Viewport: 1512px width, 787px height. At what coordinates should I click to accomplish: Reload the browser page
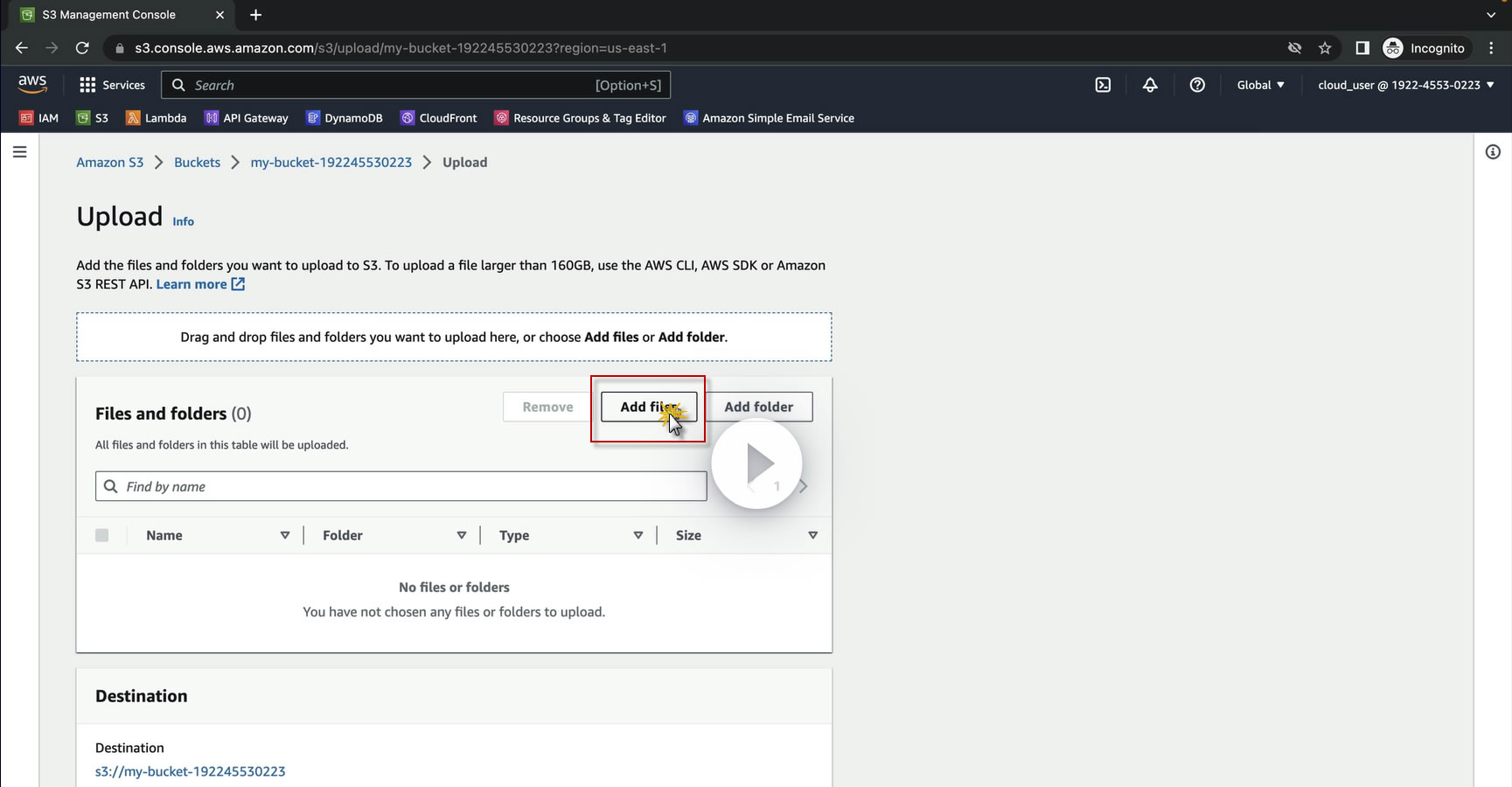(x=82, y=48)
